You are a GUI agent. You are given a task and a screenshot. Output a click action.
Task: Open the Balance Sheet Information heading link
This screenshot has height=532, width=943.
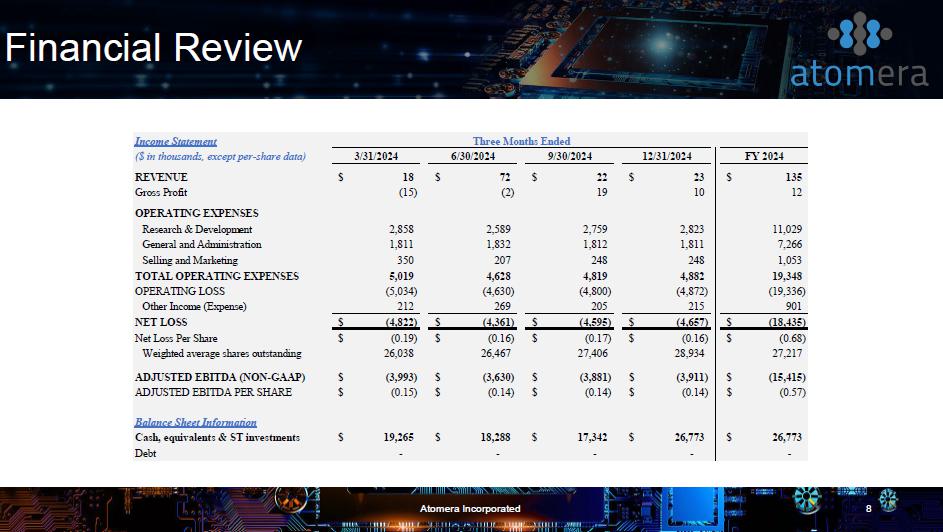click(196, 422)
